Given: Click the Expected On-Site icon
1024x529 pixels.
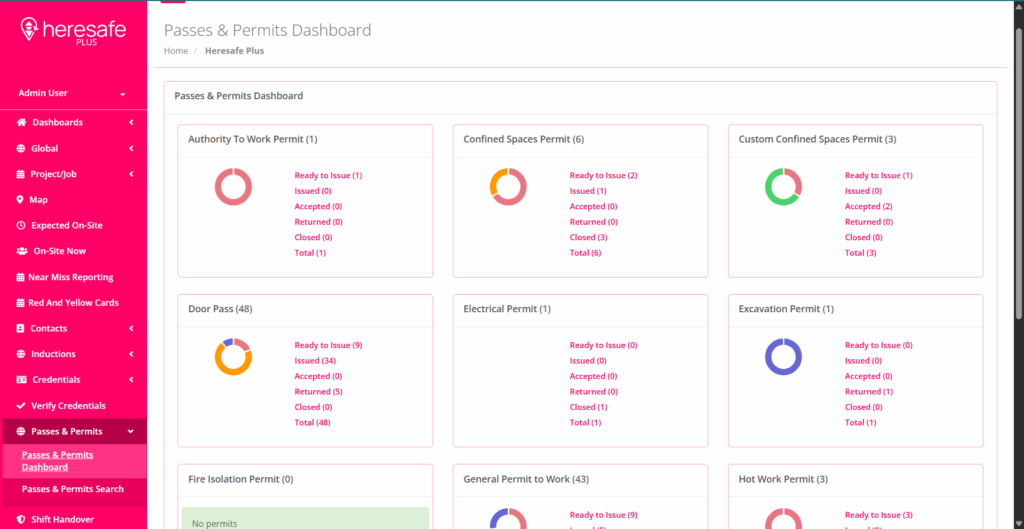Looking at the screenshot, I should click(21, 226).
